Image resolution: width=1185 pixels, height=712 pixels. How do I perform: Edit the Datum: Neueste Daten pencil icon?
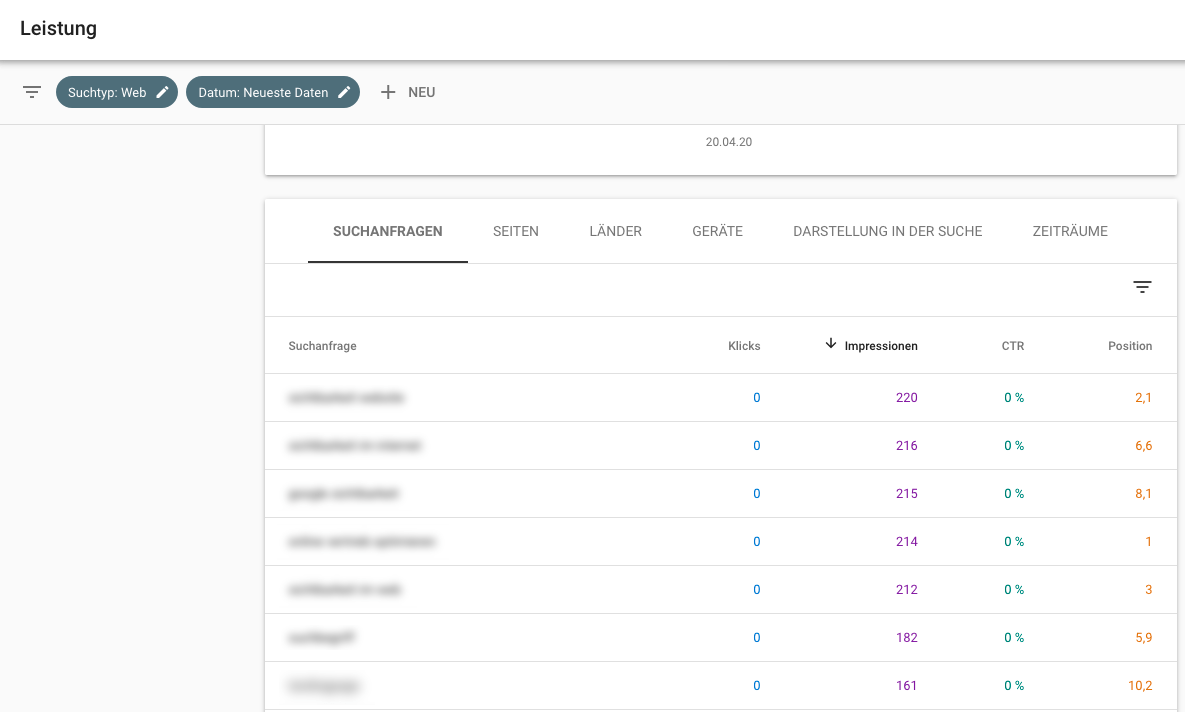(x=344, y=92)
